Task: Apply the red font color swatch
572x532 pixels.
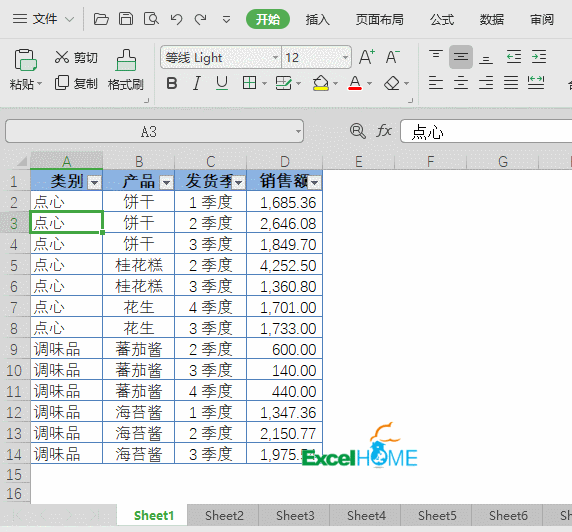Action: (355, 84)
